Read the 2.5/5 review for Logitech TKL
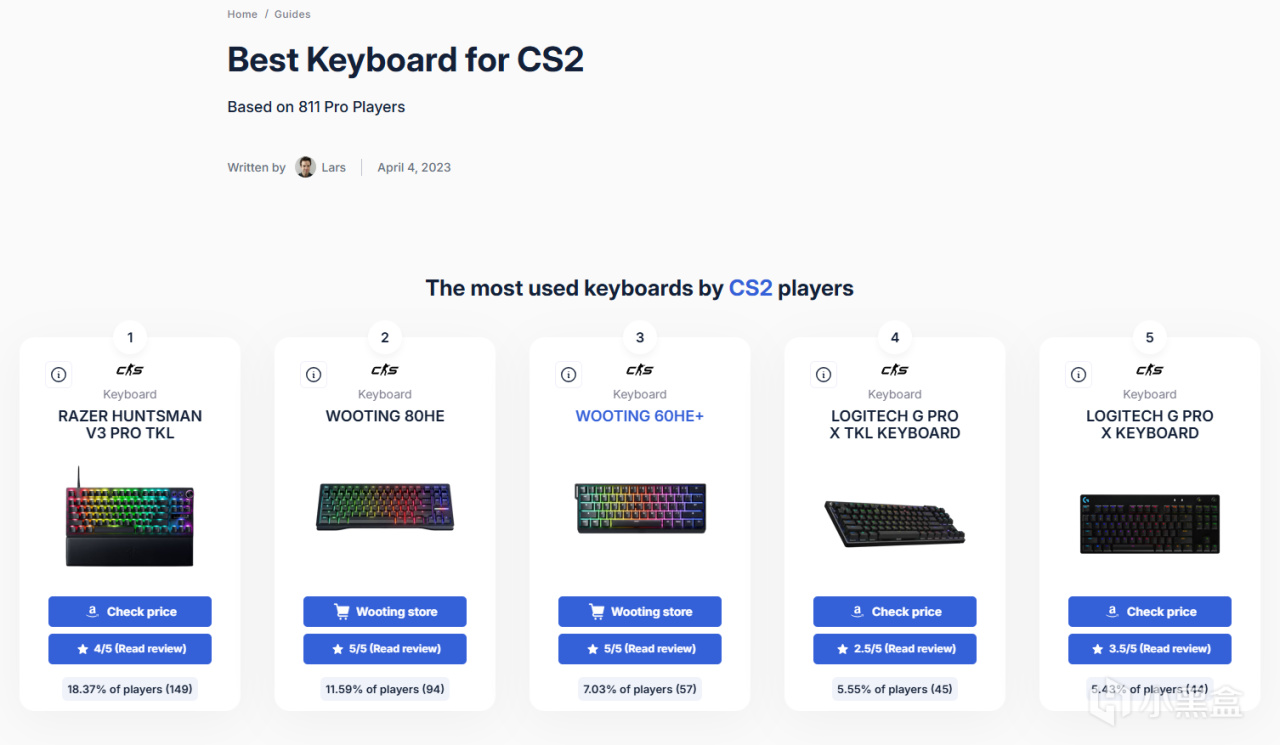This screenshot has height=745, width=1280. pyautogui.click(x=895, y=648)
